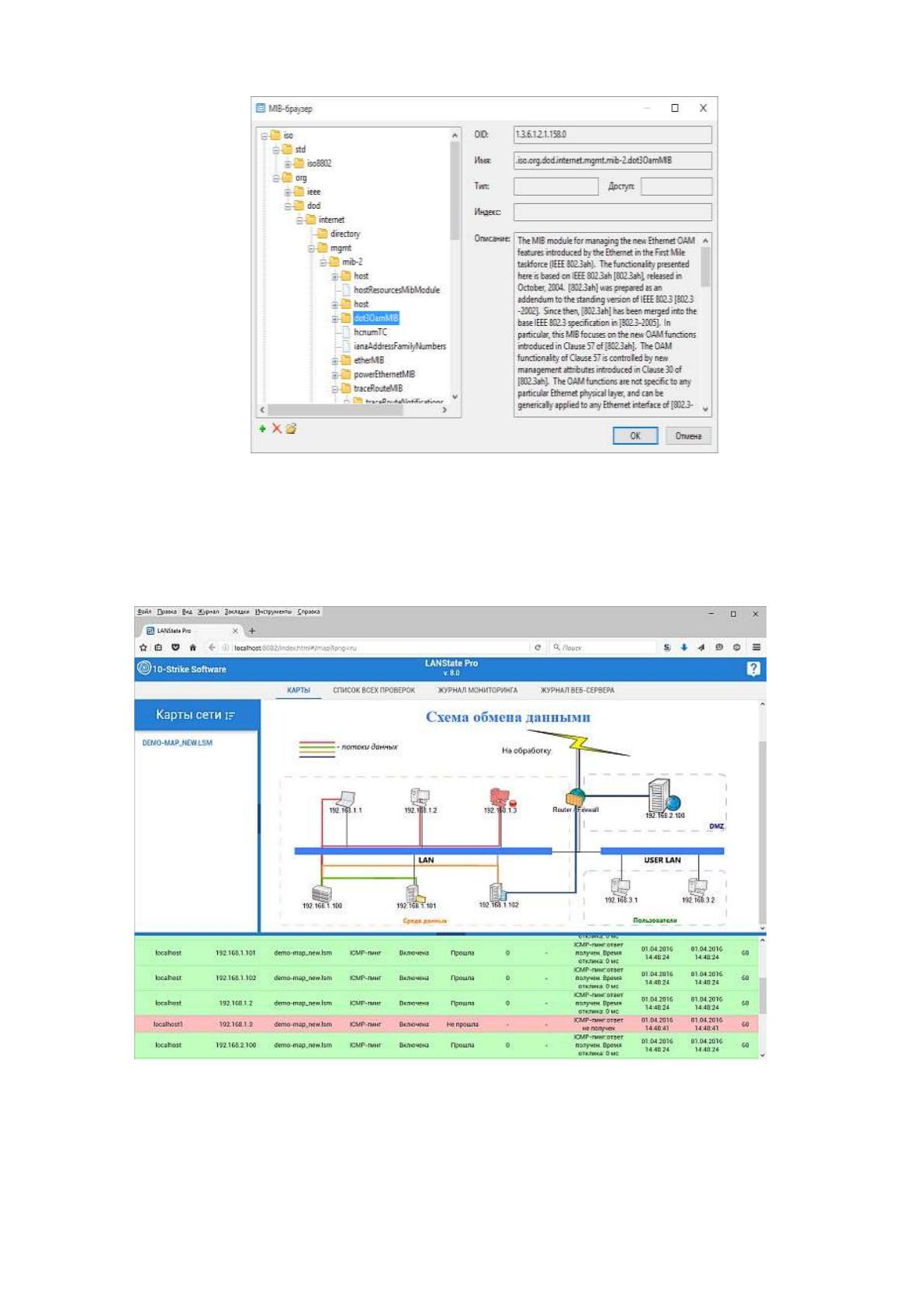Viewport: 924px width, 1307px height.
Task: Click the OID field with 1.3.6.1.2.1.158.0
Action: [x=612, y=134]
